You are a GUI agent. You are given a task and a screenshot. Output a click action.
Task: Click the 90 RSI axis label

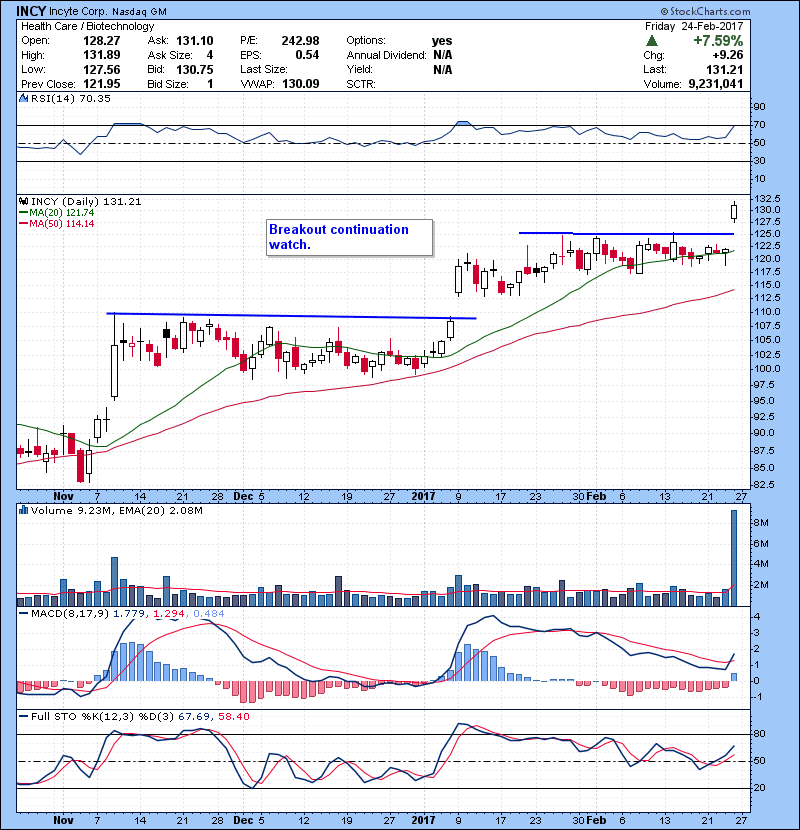click(x=759, y=107)
